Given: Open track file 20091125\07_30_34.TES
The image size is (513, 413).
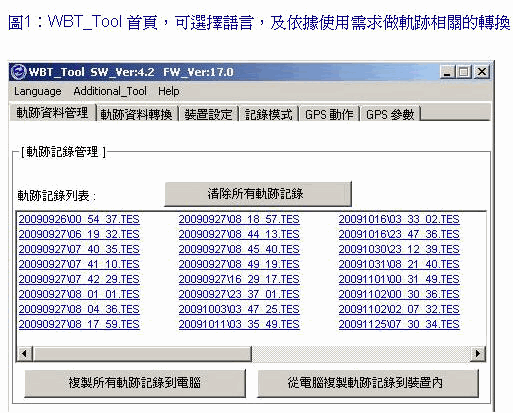Looking at the screenshot, I should 399,324.
